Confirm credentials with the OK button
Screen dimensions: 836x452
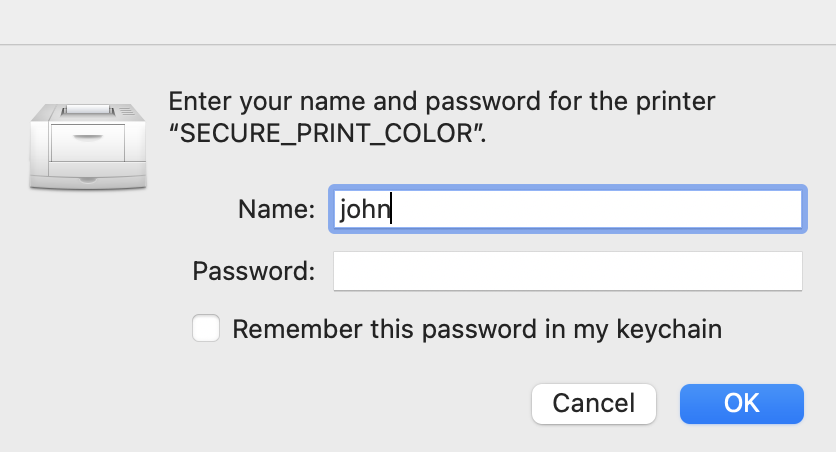coord(742,403)
